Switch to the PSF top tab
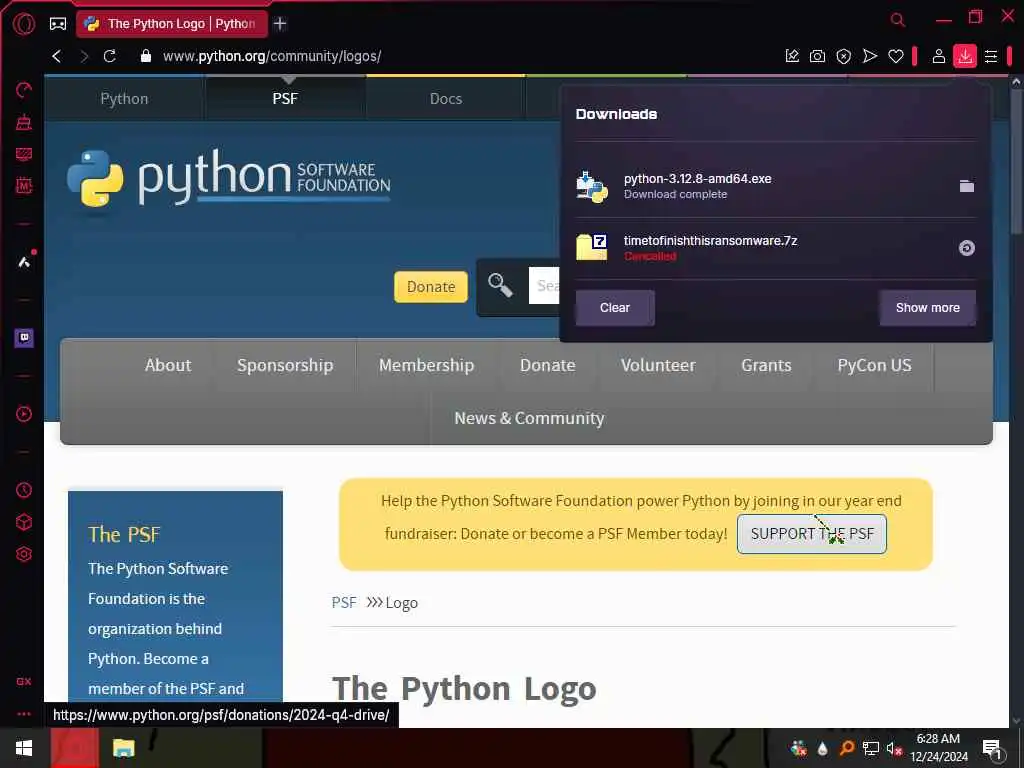The image size is (1024, 768). click(285, 99)
